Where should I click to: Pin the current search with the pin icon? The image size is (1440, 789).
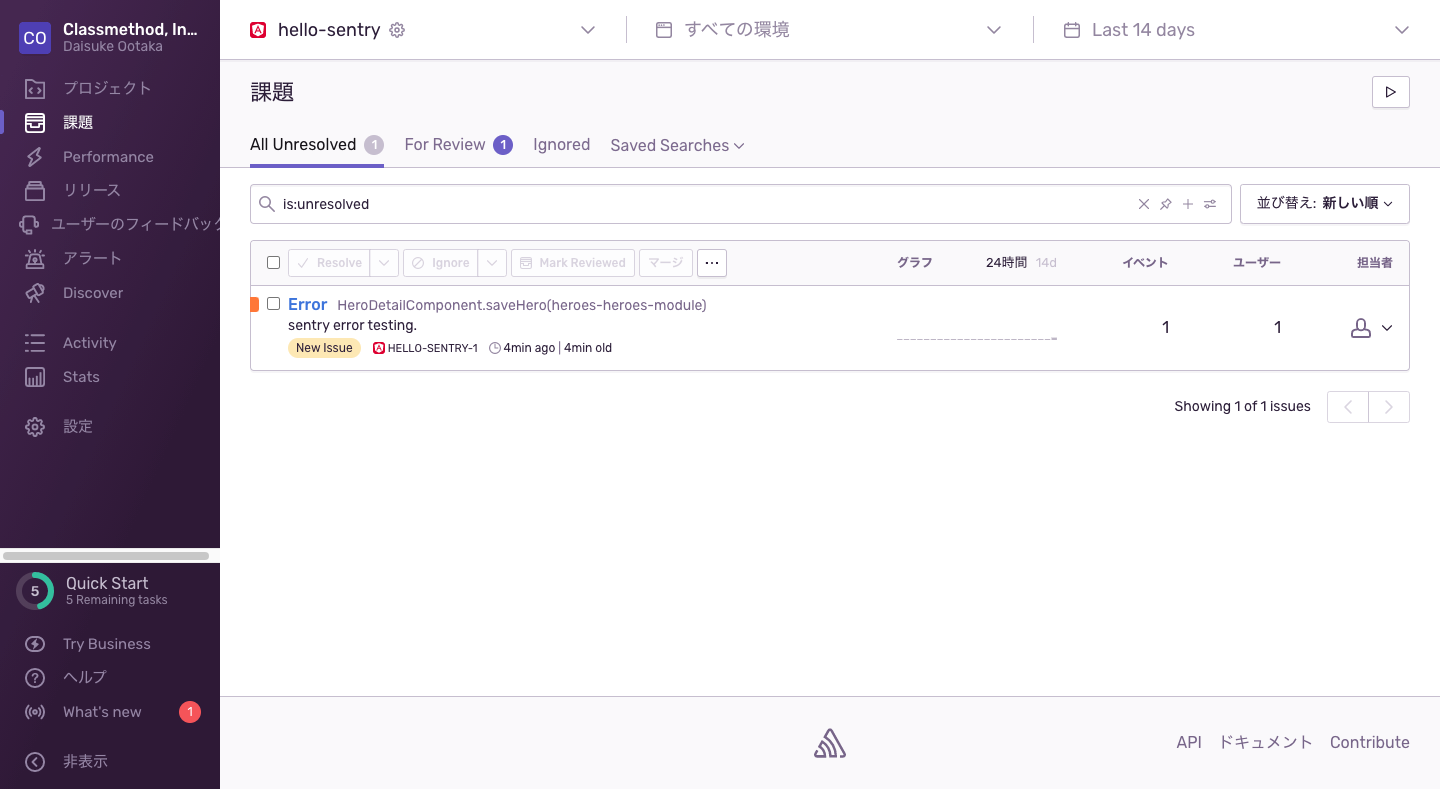(1166, 204)
